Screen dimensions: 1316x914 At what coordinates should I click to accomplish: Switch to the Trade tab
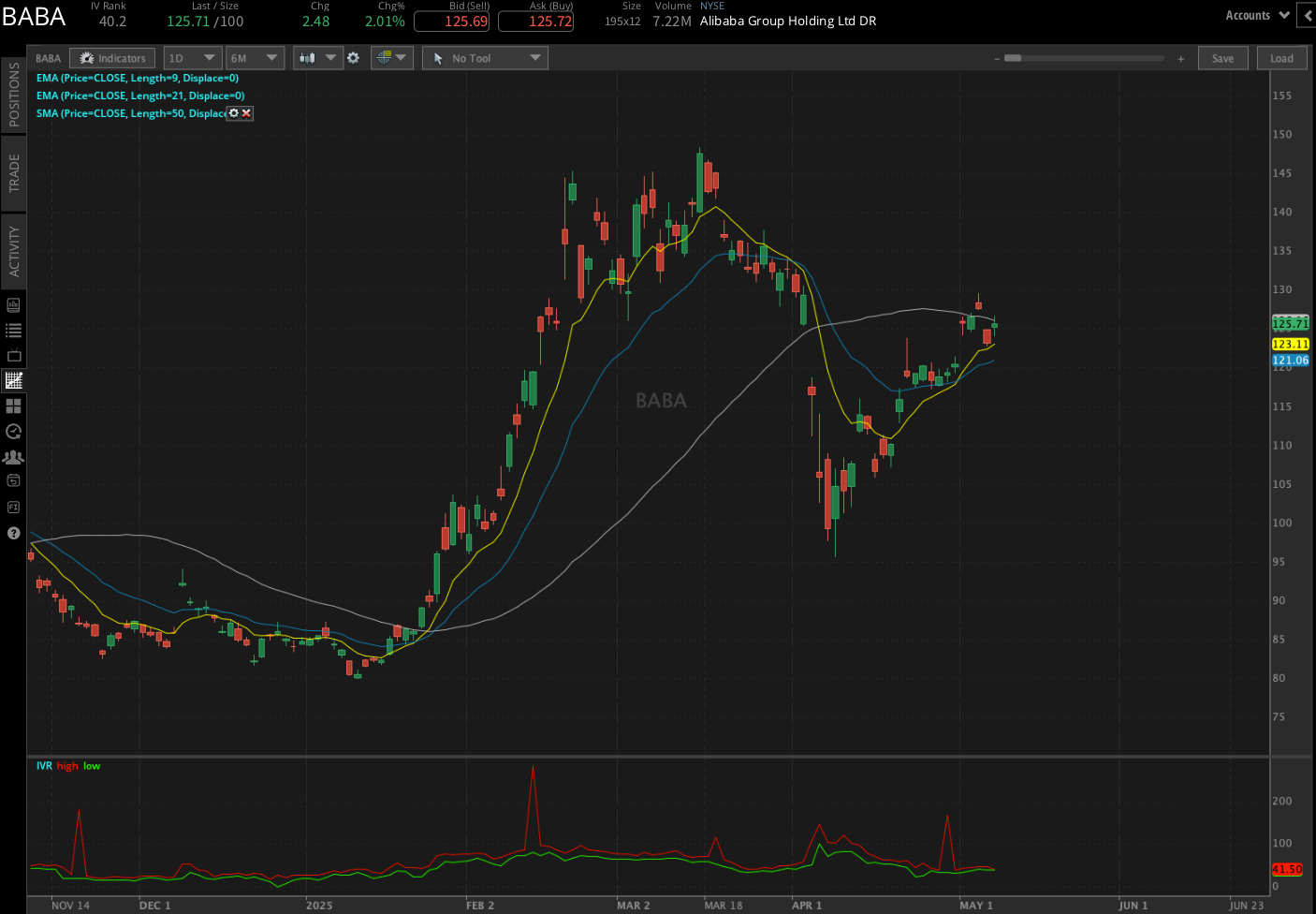(13, 173)
